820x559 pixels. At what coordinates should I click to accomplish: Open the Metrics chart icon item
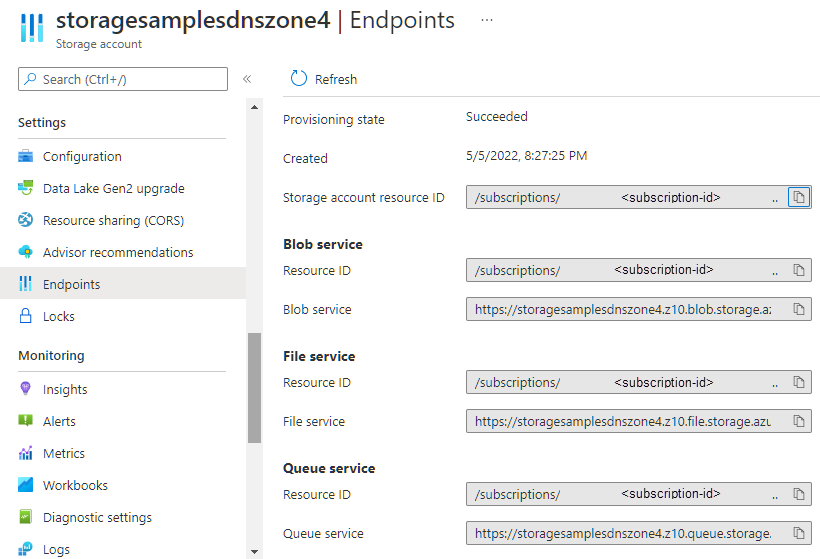[25, 453]
